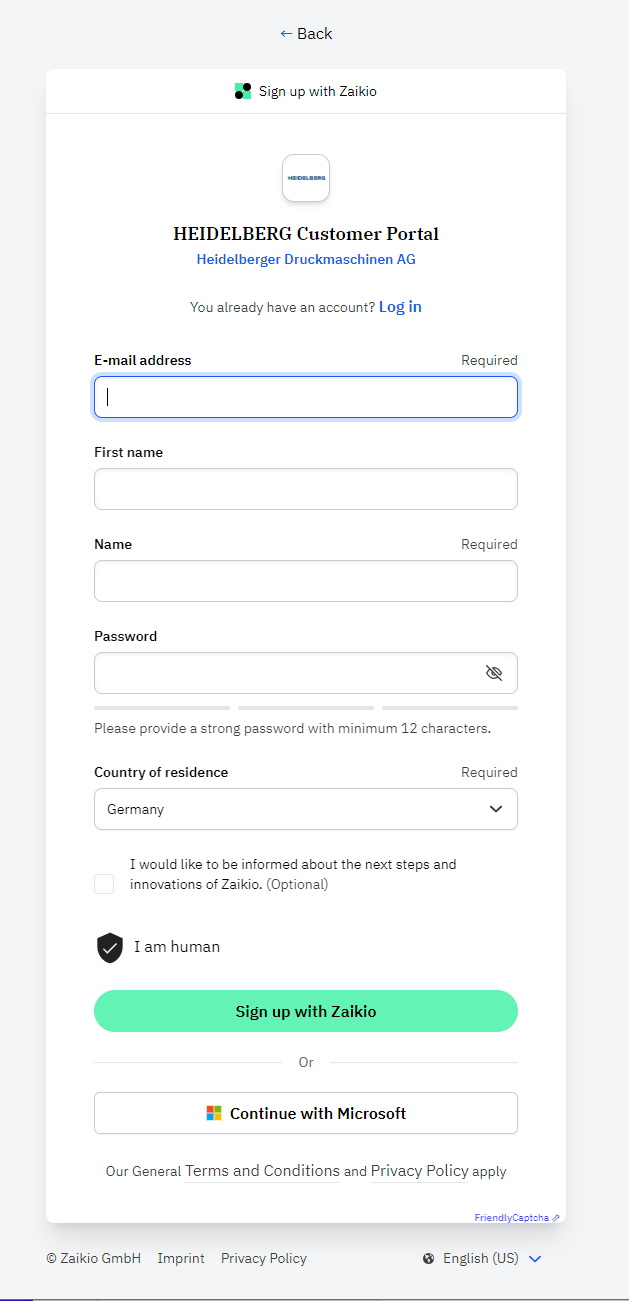Enable the Zaikio innovations opt-in checkbox
Viewport: 629px width, 1301px height.
click(104, 884)
